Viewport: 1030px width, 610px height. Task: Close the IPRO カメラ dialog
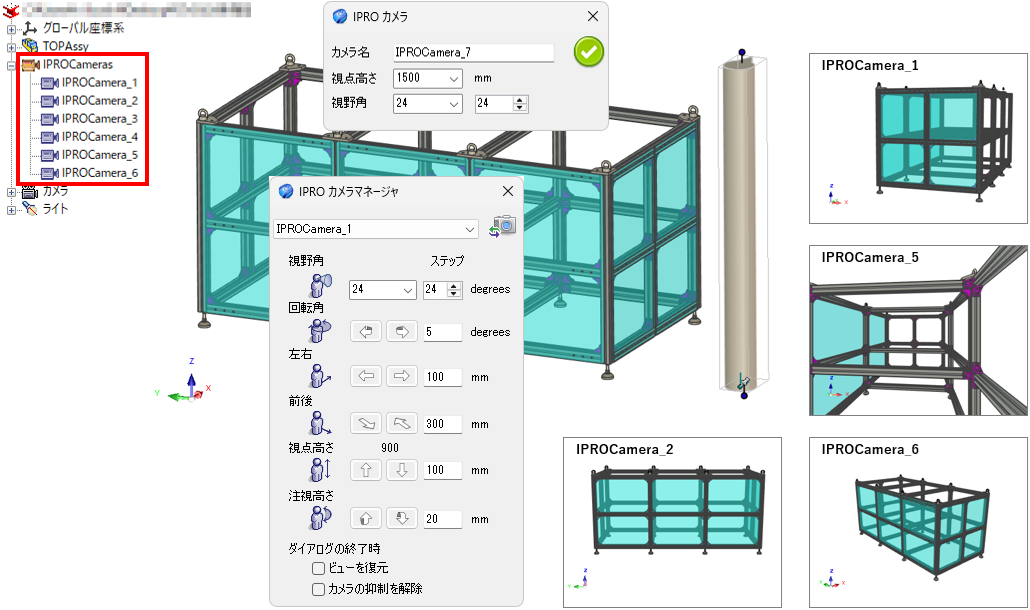593,16
